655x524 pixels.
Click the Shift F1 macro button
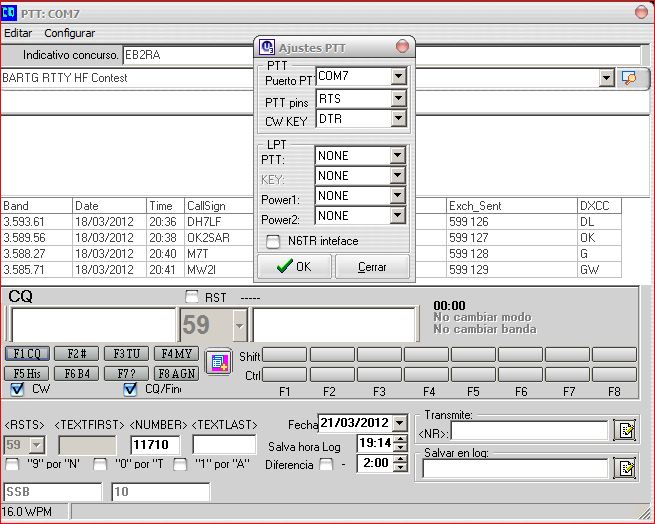pos(284,355)
